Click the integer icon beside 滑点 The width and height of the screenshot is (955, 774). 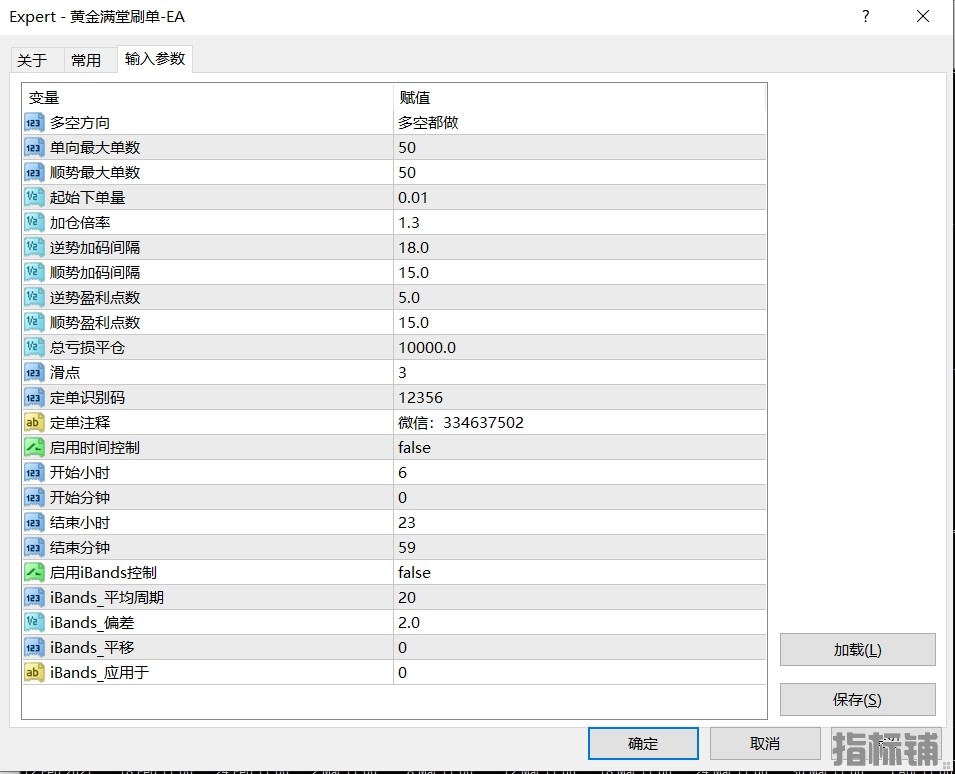(34, 372)
